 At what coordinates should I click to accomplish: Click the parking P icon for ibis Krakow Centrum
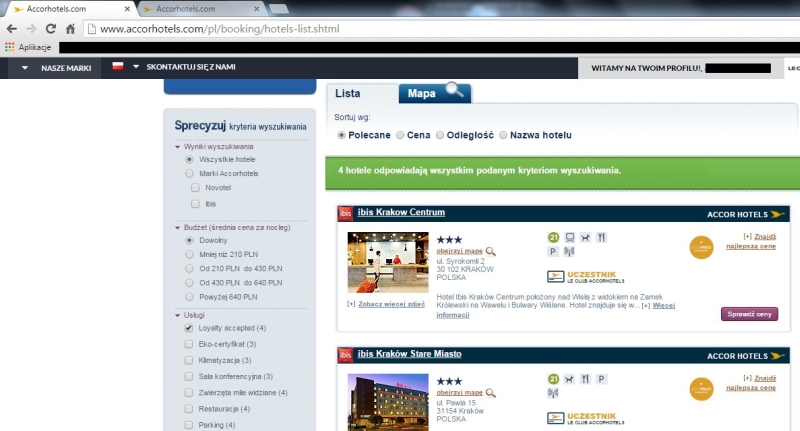553,251
